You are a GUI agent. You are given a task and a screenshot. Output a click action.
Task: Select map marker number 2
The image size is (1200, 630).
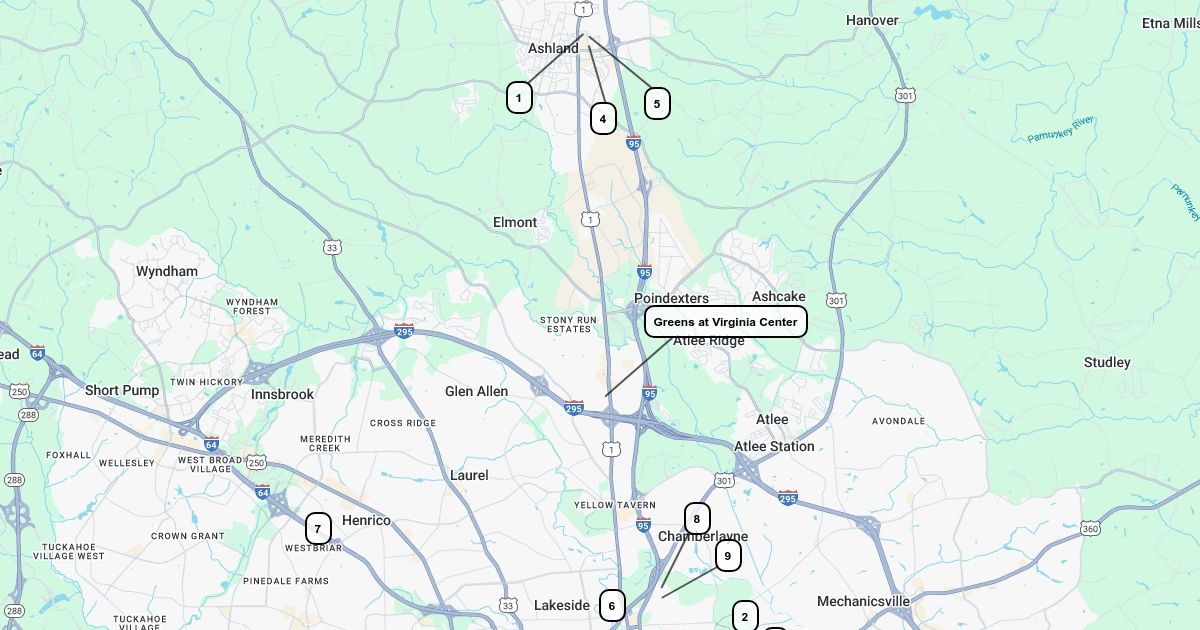[745, 616]
